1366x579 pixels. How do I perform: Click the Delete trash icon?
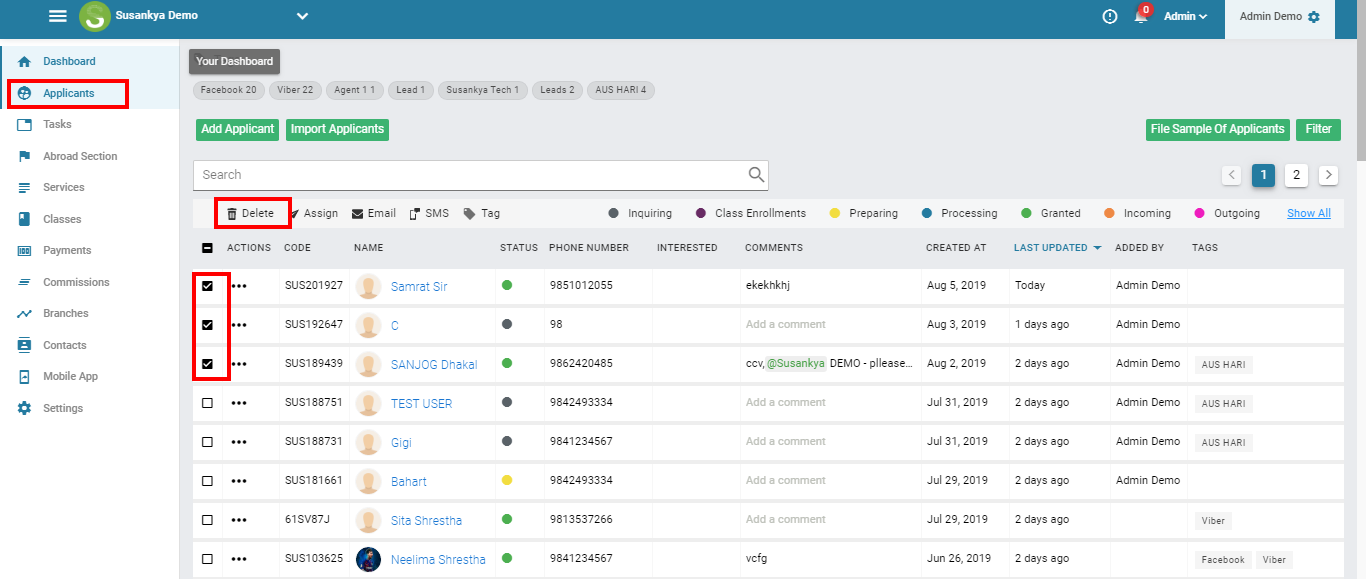[232, 213]
